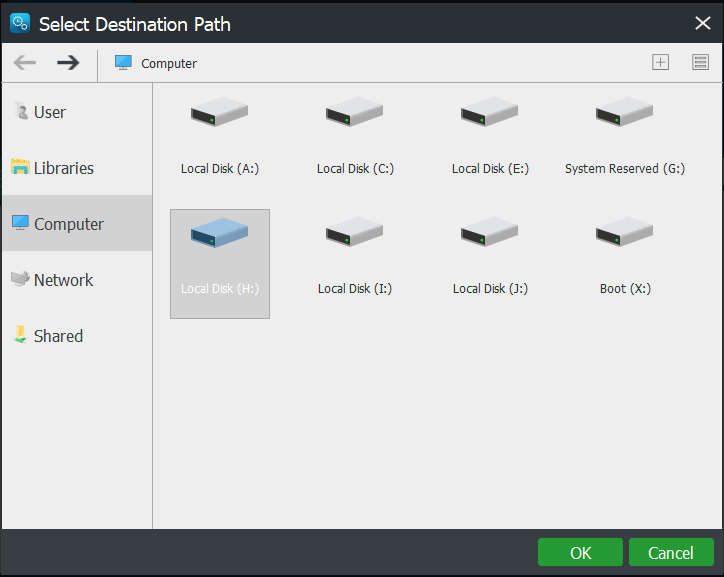Select Boot (X:) drive icon
724x577 pixels.
(624, 232)
